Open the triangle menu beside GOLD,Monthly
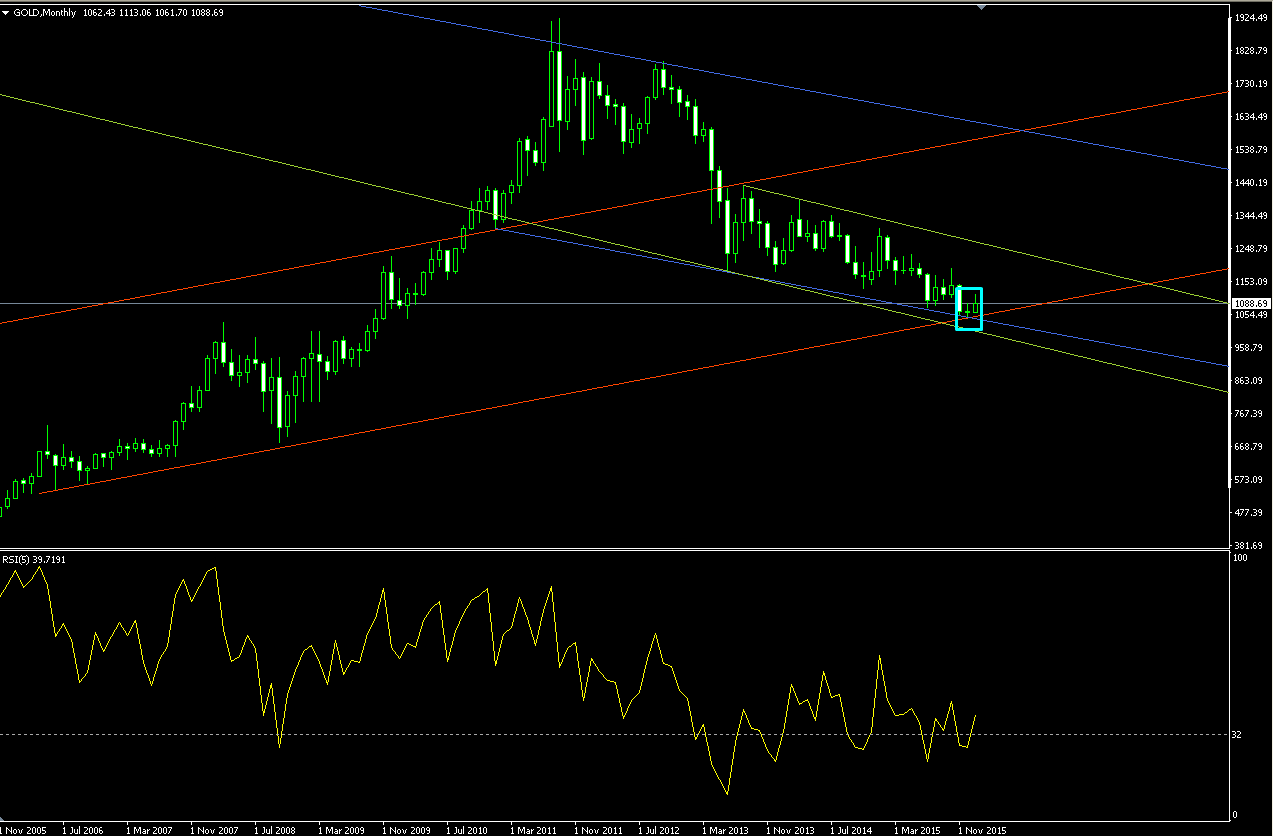Image resolution: width=1274 pixels, height=836 pixels. (6, 12)
